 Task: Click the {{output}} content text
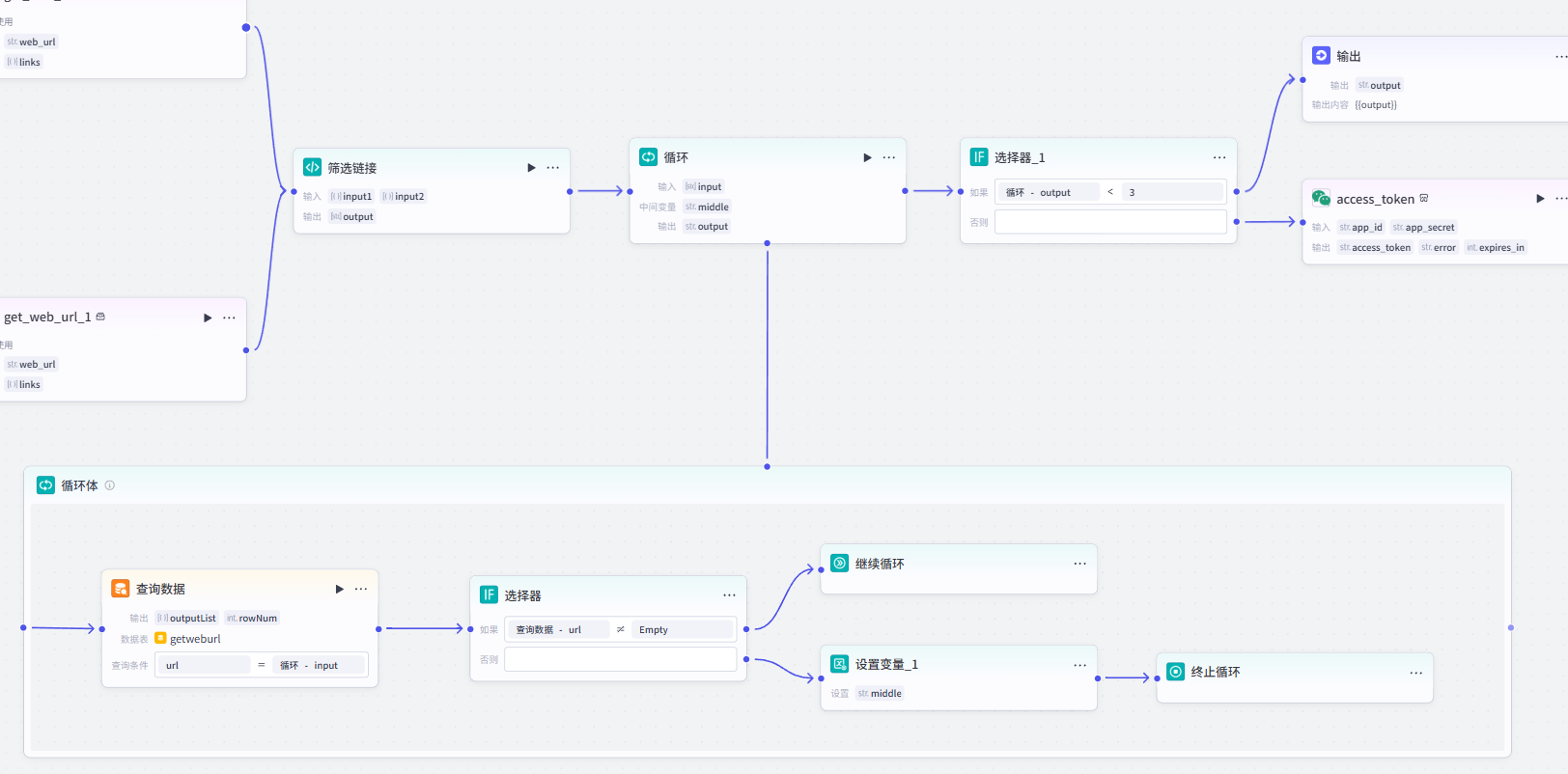point(1376,104)
